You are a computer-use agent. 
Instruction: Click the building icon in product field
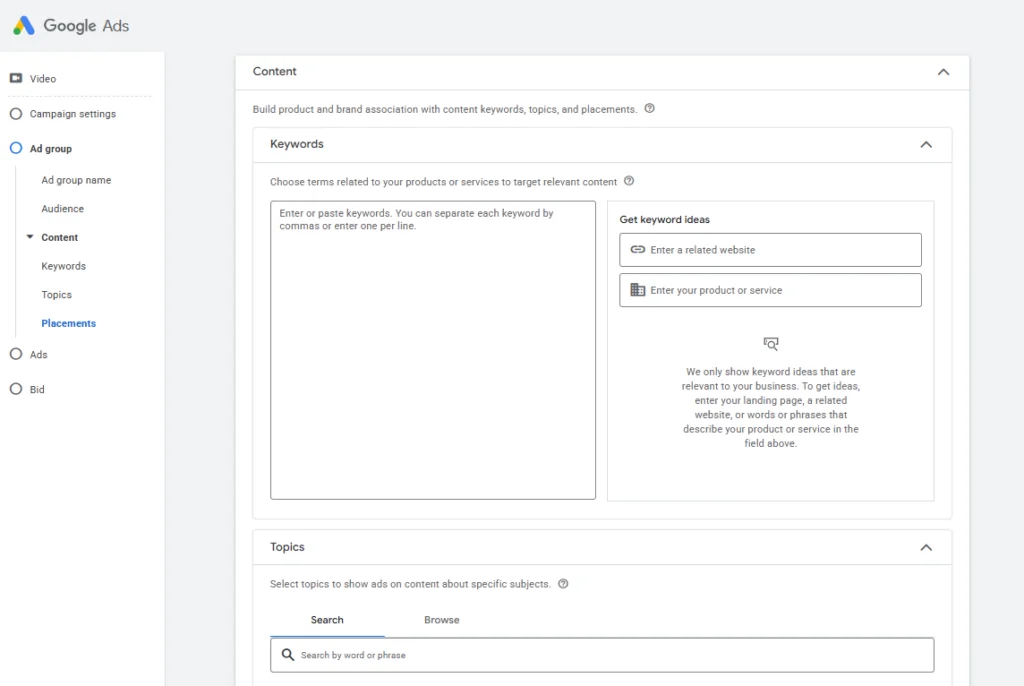[637, 289]
